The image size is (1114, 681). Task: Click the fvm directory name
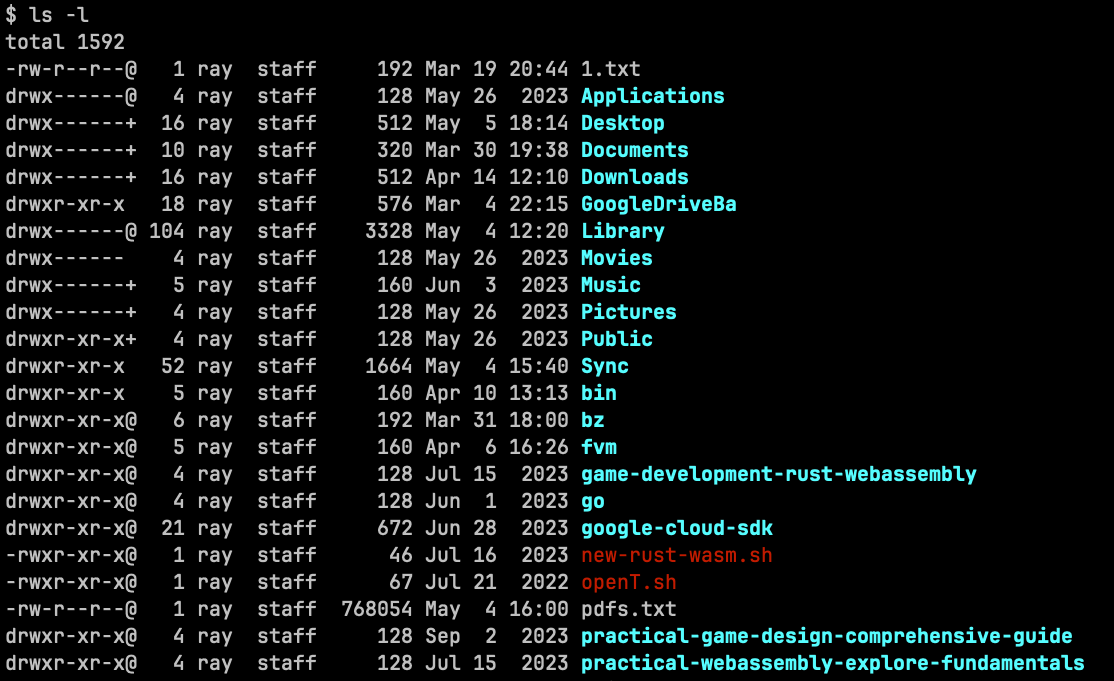(598, 447)
